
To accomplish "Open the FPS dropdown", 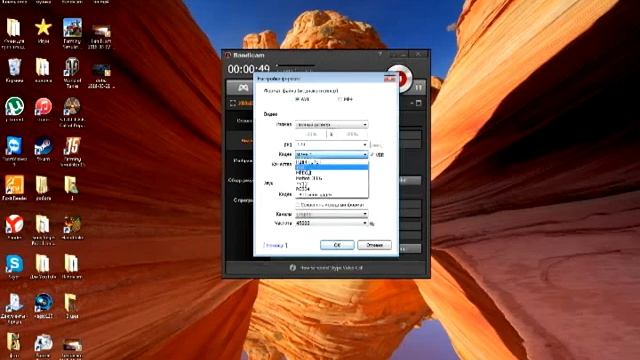I will click(331, 144).
